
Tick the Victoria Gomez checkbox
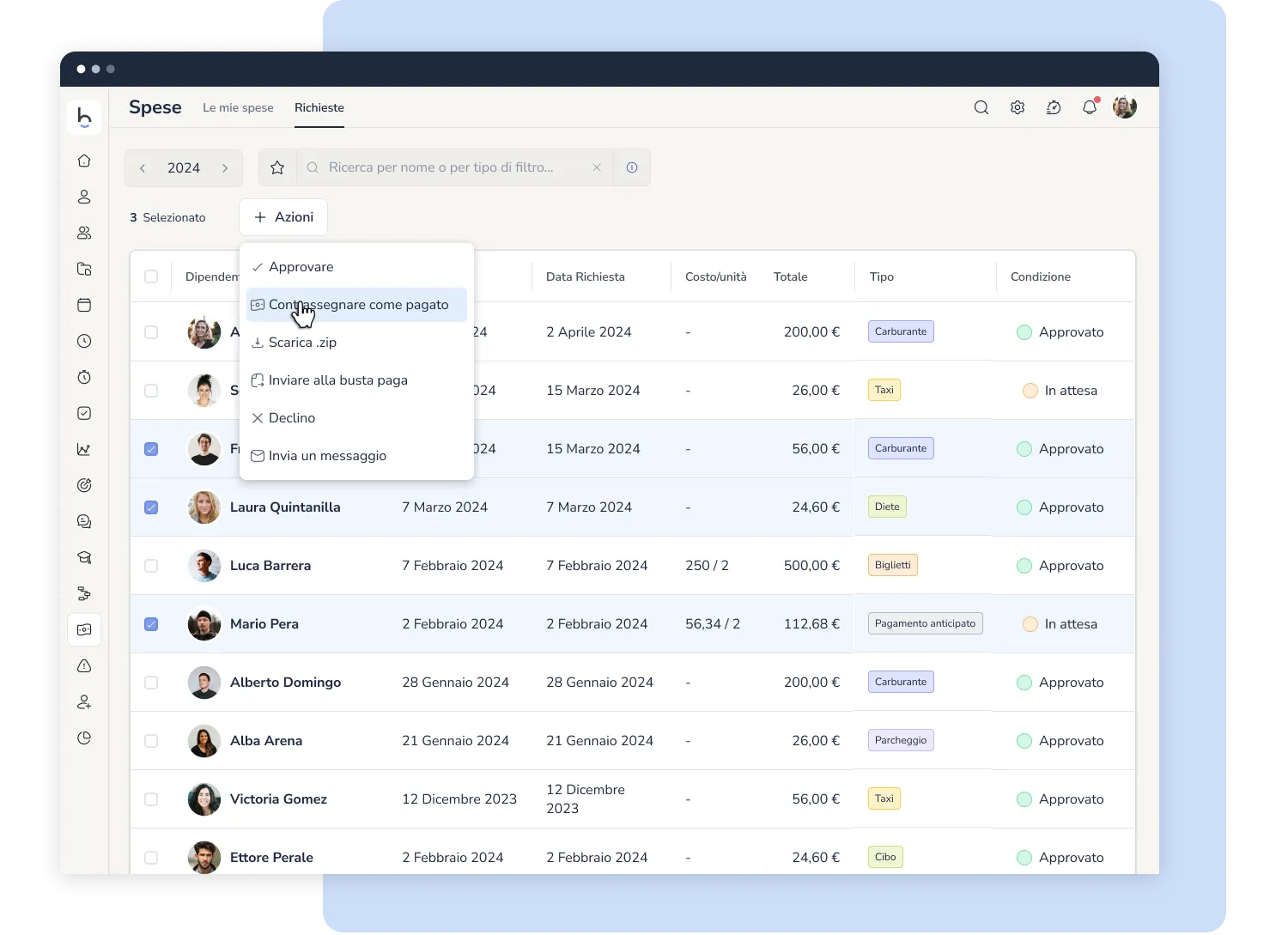coord(151,799)
